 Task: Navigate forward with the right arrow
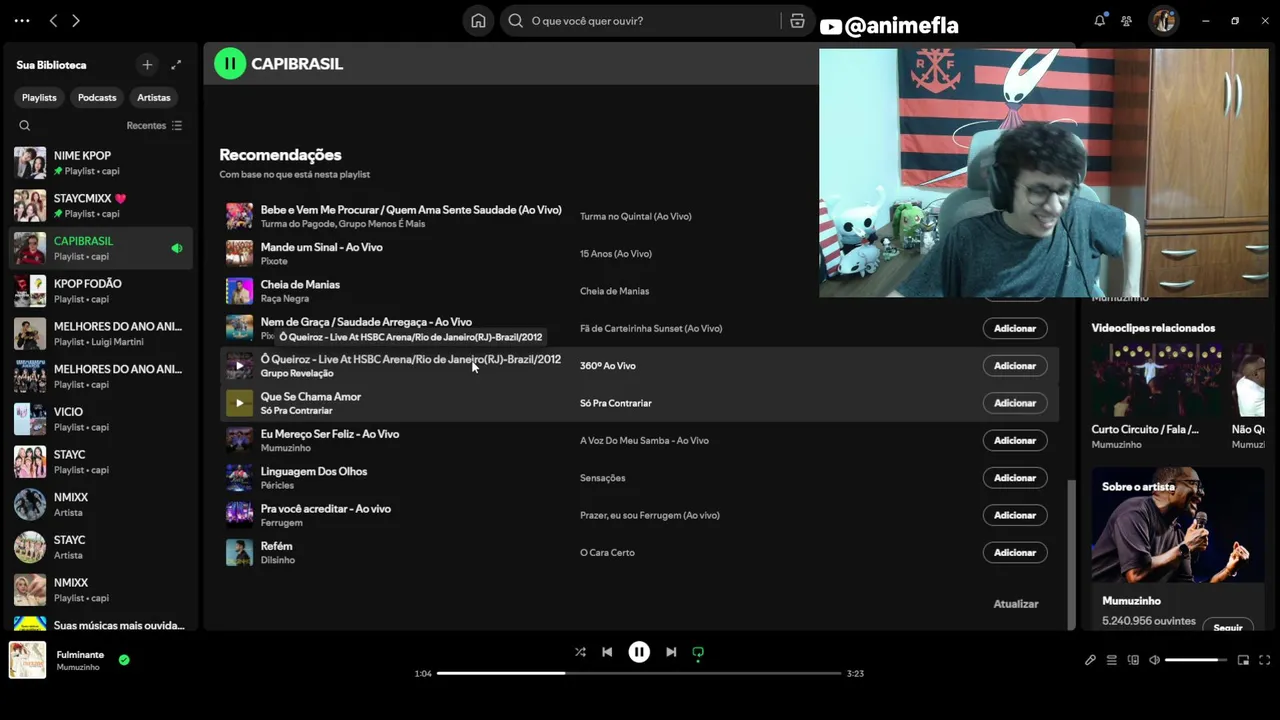[x=76, y=21]
